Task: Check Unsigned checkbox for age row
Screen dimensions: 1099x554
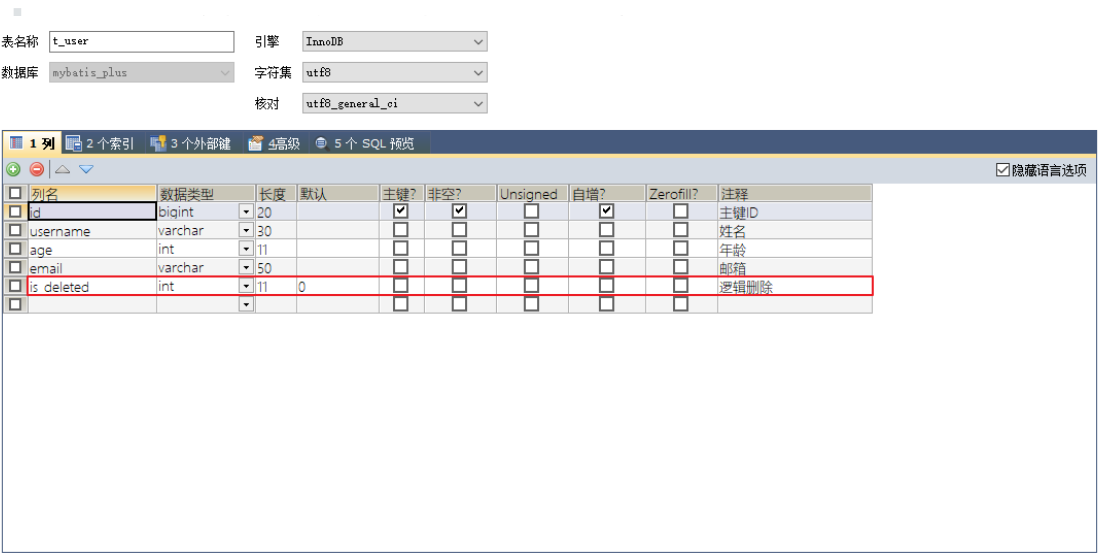Action: 532,248
